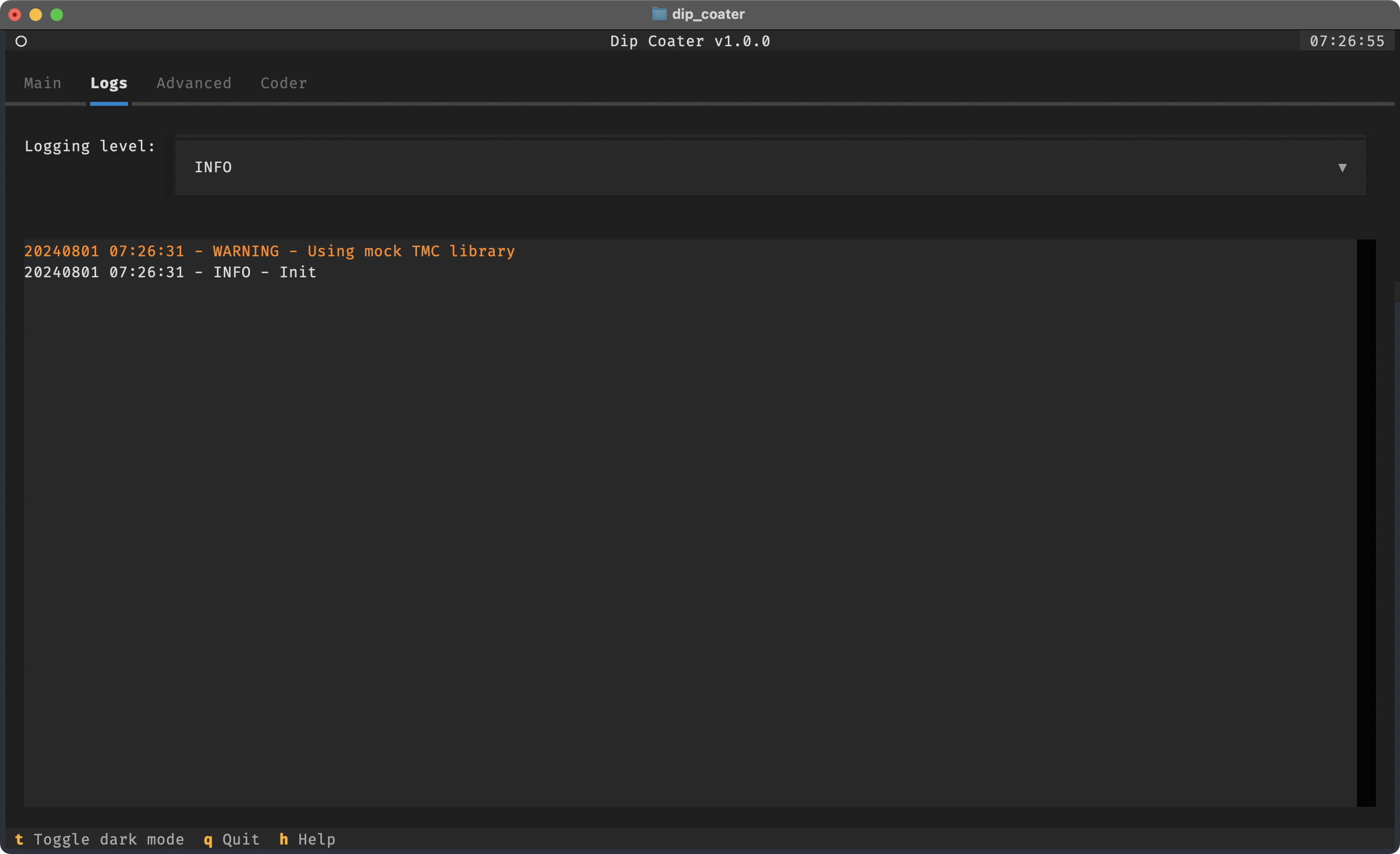Click the header clock showing 07:26:55
Image resolution: width=1400 pixels, height=854 pixels.
tap(1346, 41)
